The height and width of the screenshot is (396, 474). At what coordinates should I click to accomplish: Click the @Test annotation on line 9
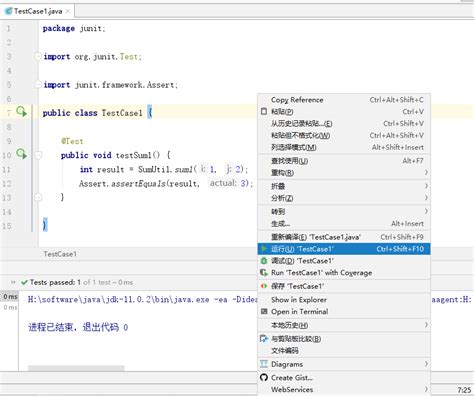coord(72,141)
